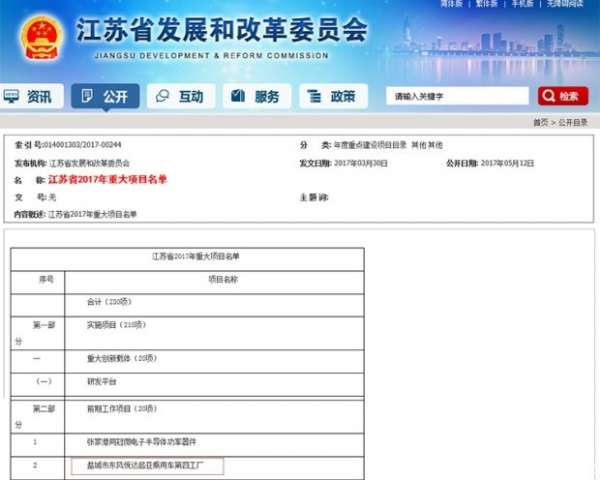Open the 手机版 mobile version link
The width and height of the screenshot is (600, 480).
pyautogui.click(x=522, y=5)
